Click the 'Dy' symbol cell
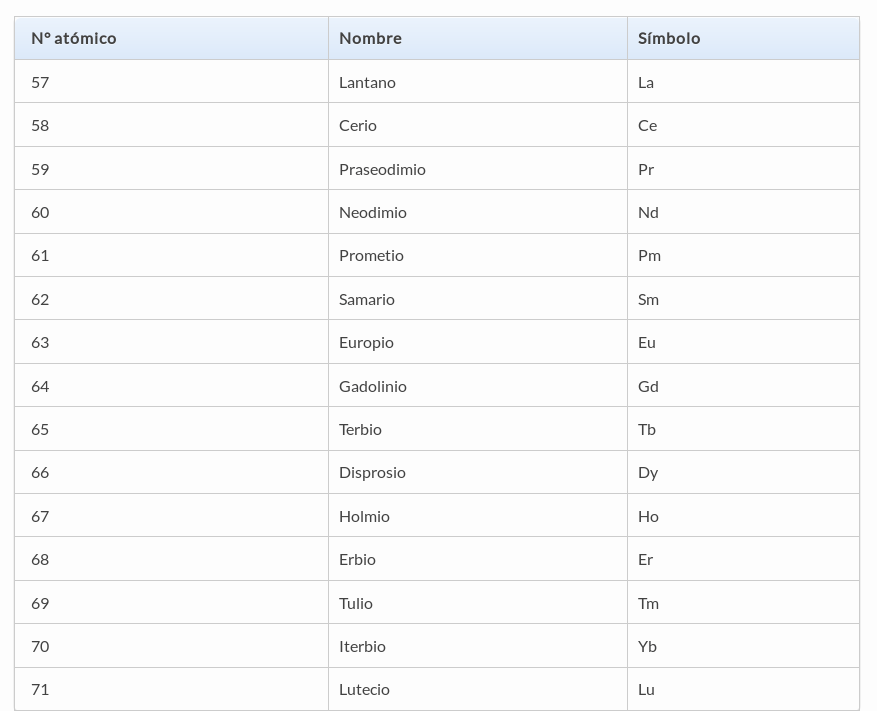The height and width of the screenshot is (711, 877). click(743, 472)
